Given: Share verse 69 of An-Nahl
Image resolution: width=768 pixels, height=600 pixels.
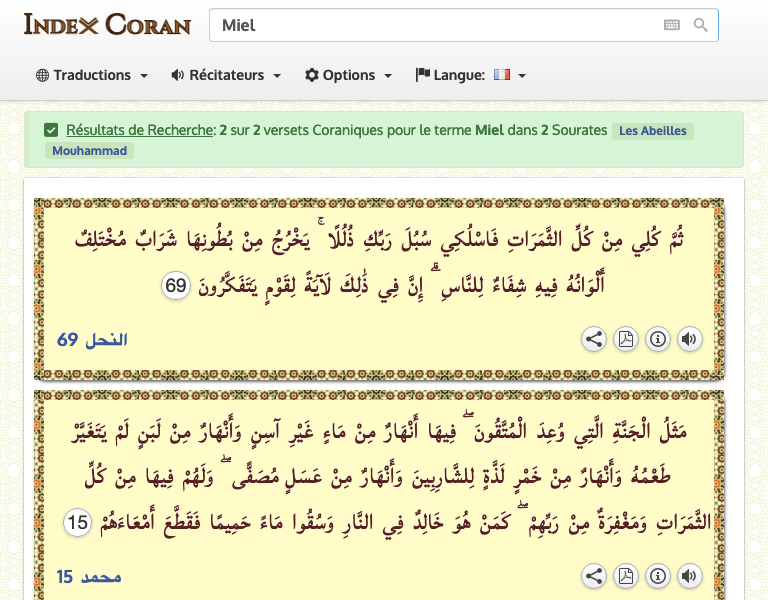Looking at the screenshot, I should [594, 339].
